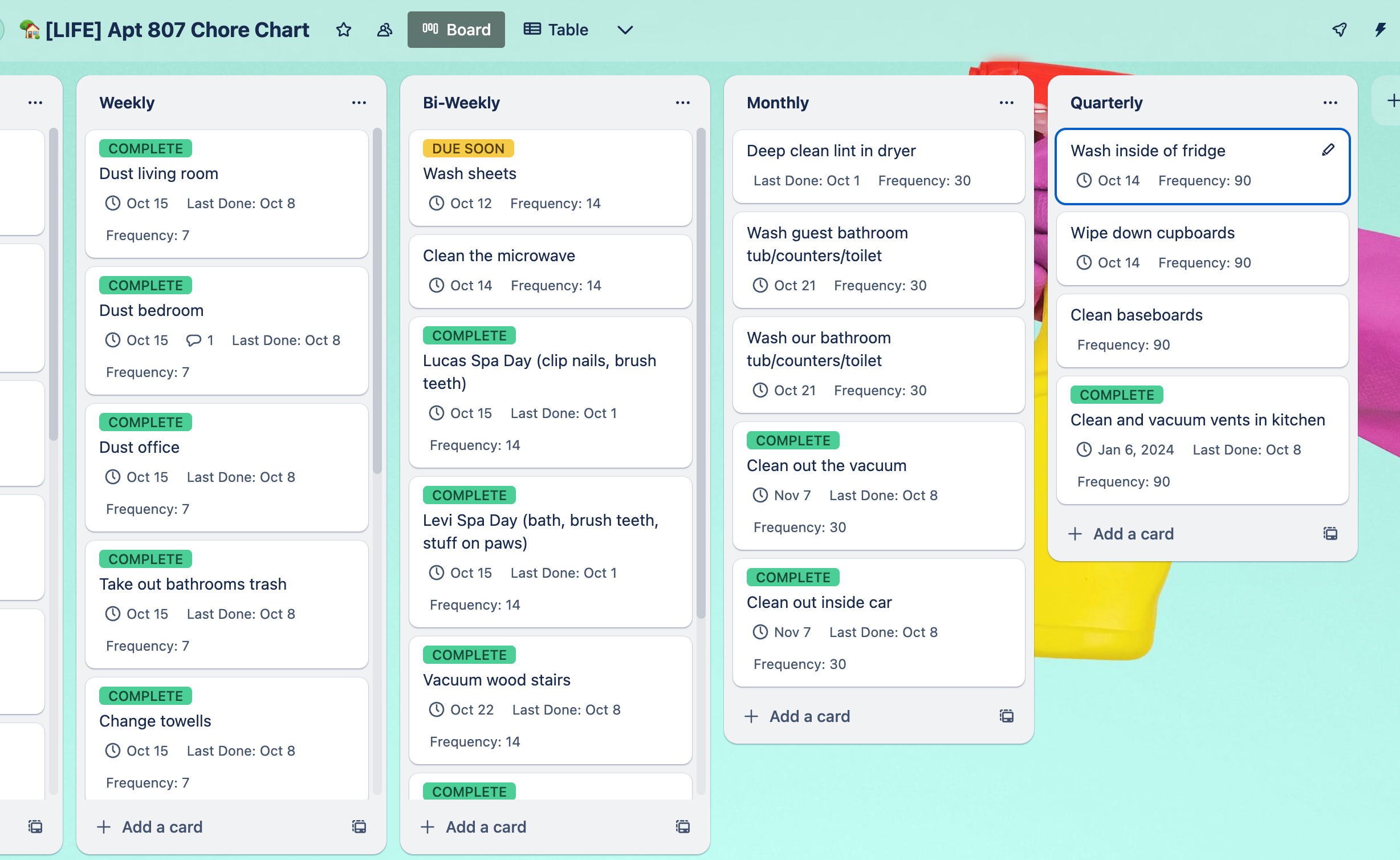
Task: Edit the Wash inside of fridge card via pencil
Action: [x=1328, y=150]
